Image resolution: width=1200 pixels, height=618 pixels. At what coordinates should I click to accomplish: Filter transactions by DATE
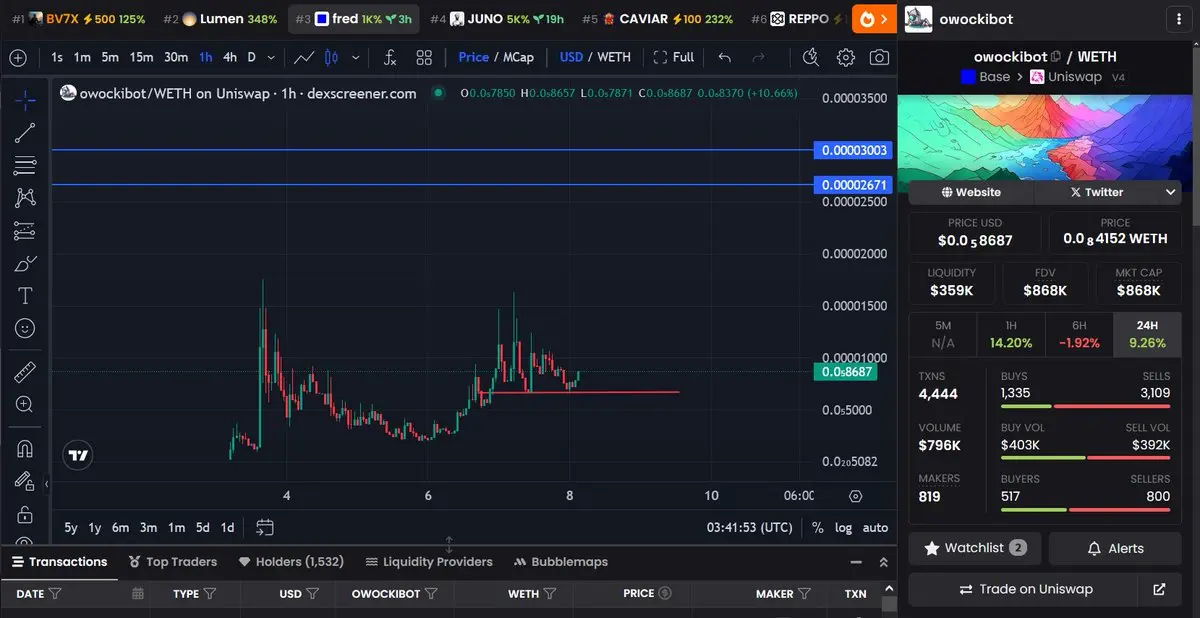click(x=55, y=593)
